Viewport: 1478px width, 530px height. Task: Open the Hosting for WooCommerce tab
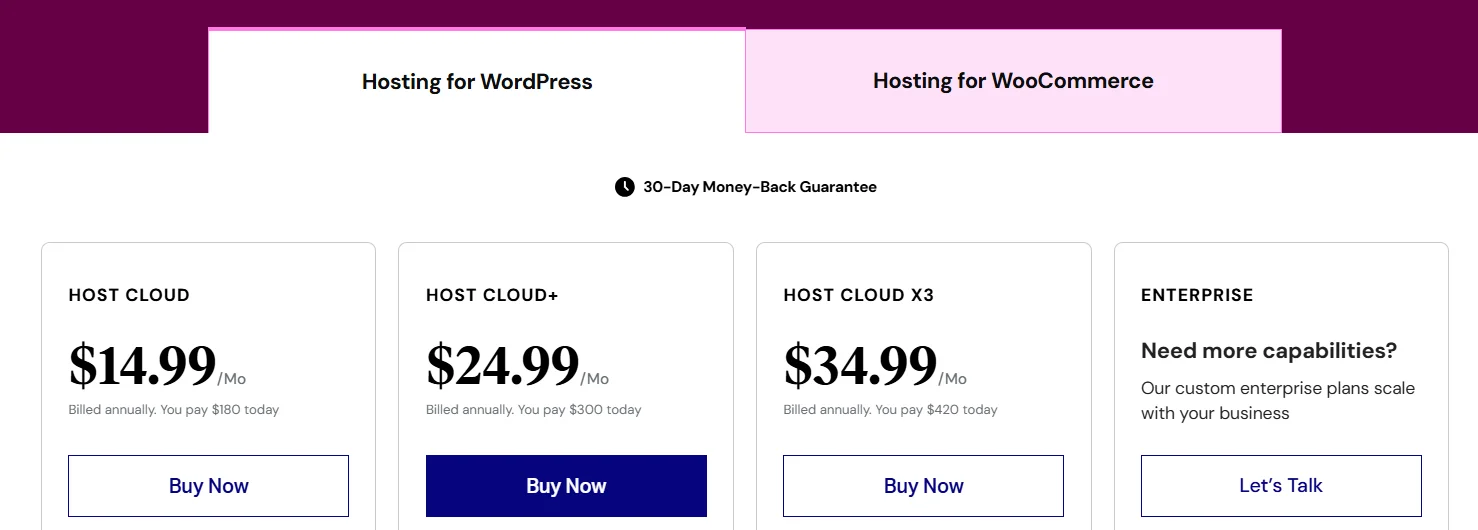click(1013, 81)
